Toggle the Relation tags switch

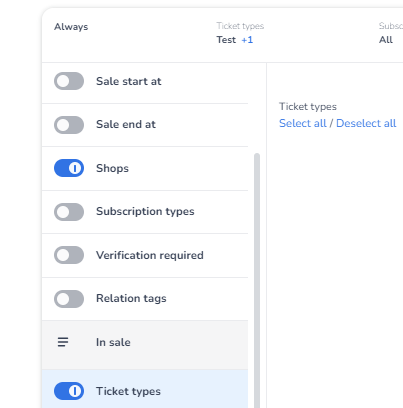69,299
